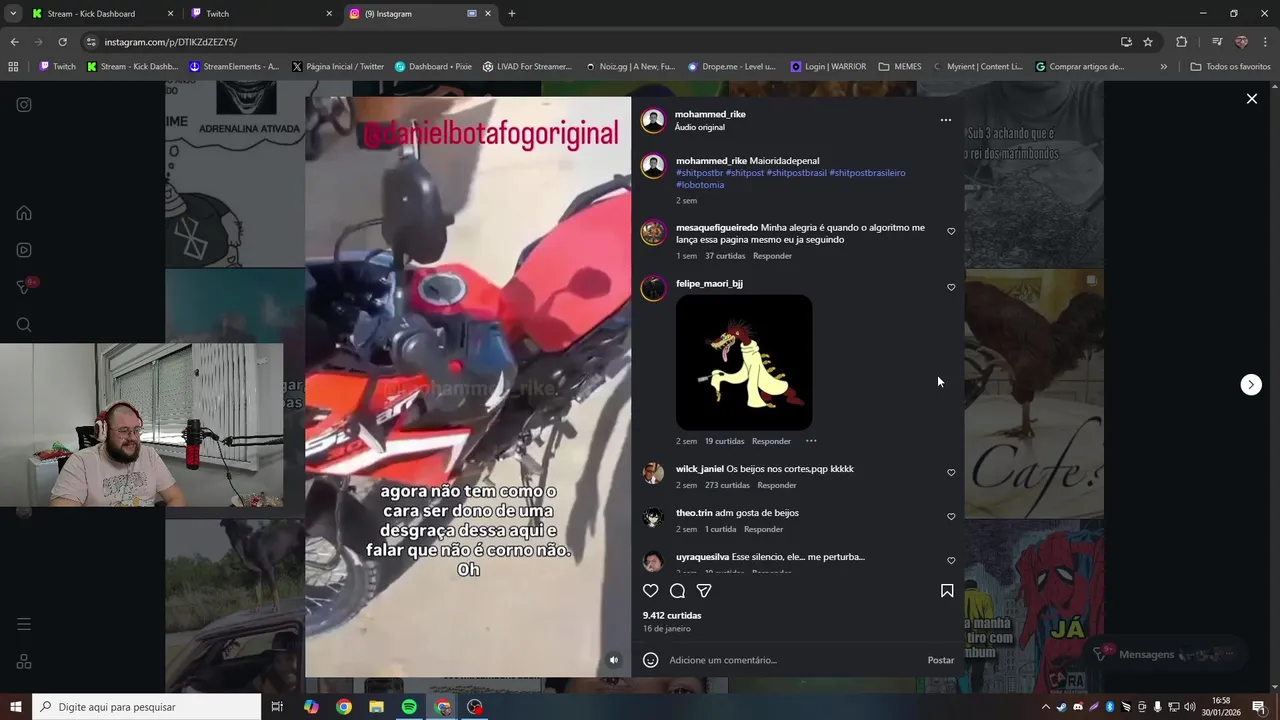Open MEMES bookmarks folder
This screenshot has width=1280, height=720.
pyautogui.click(x=900, y=67)
